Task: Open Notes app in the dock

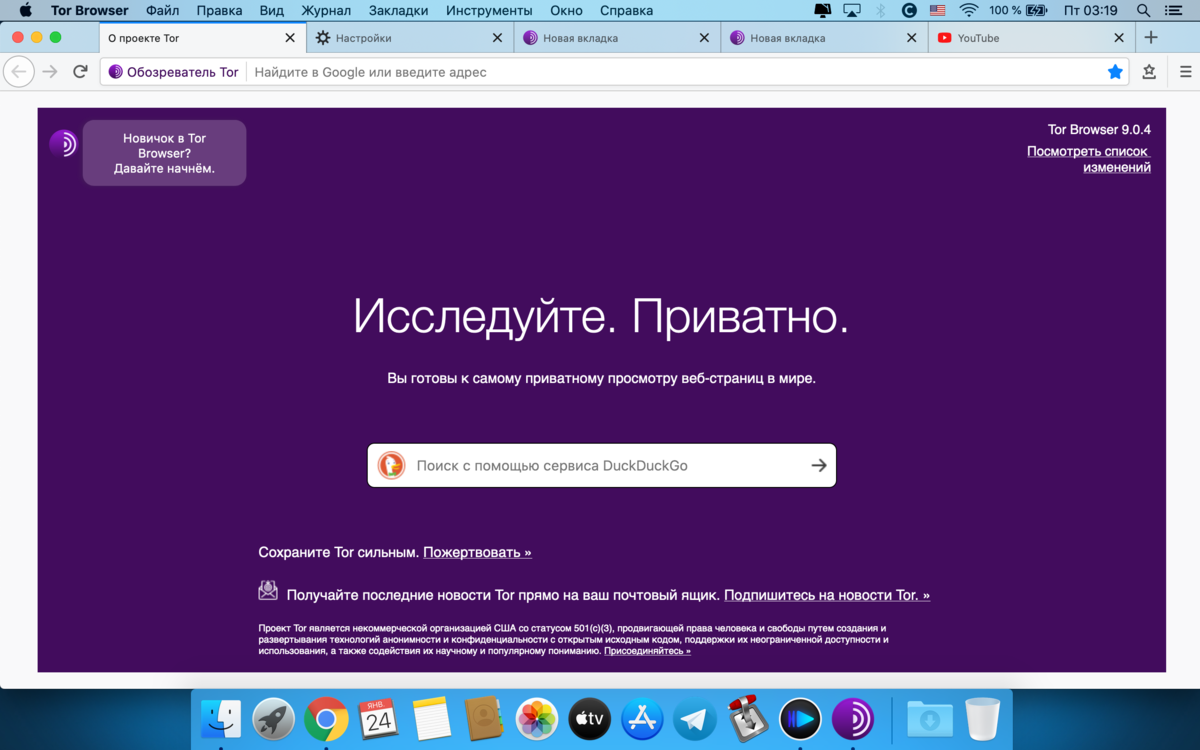Action: point(432,718)
